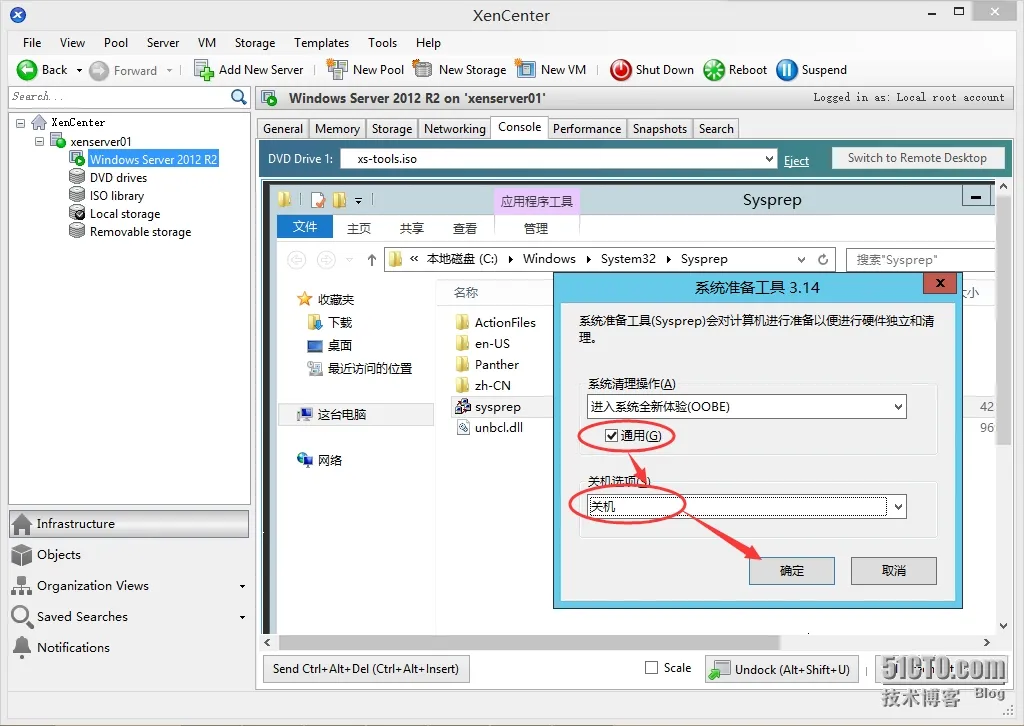Click the refresh icon in Explorer address bar
The image size is (1024, 726).
[x=823, y=259]
